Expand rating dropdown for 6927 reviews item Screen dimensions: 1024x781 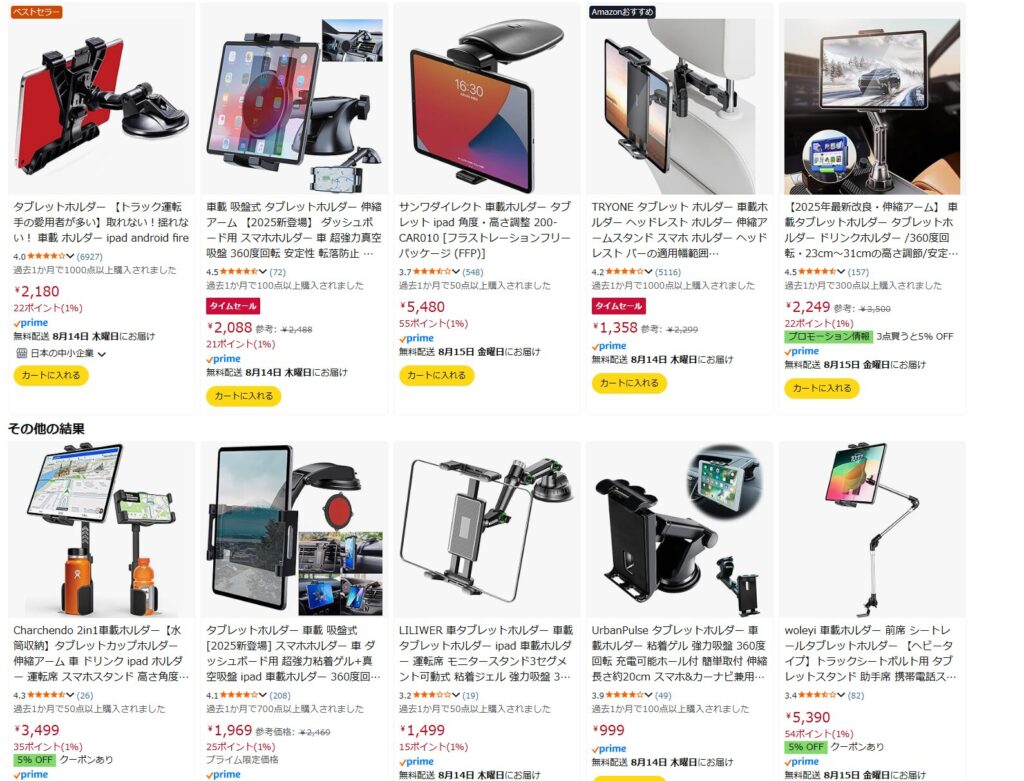[70, 256]
